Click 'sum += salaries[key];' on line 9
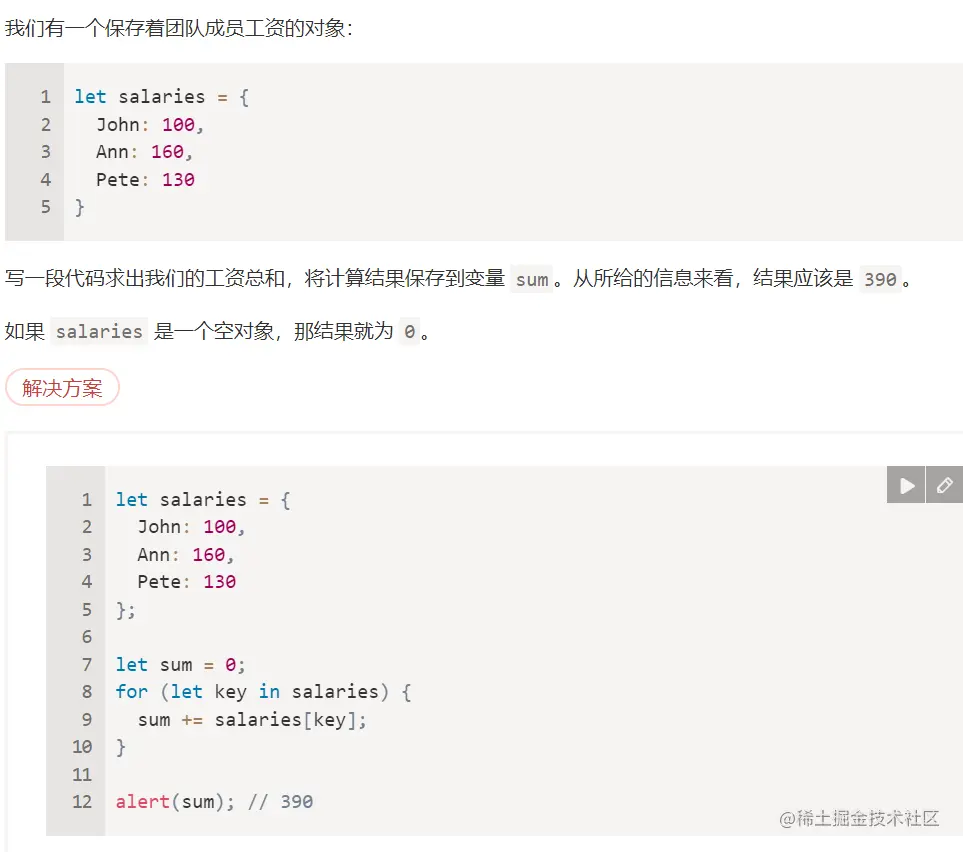 pyautogui.click(x=252, y=720)
